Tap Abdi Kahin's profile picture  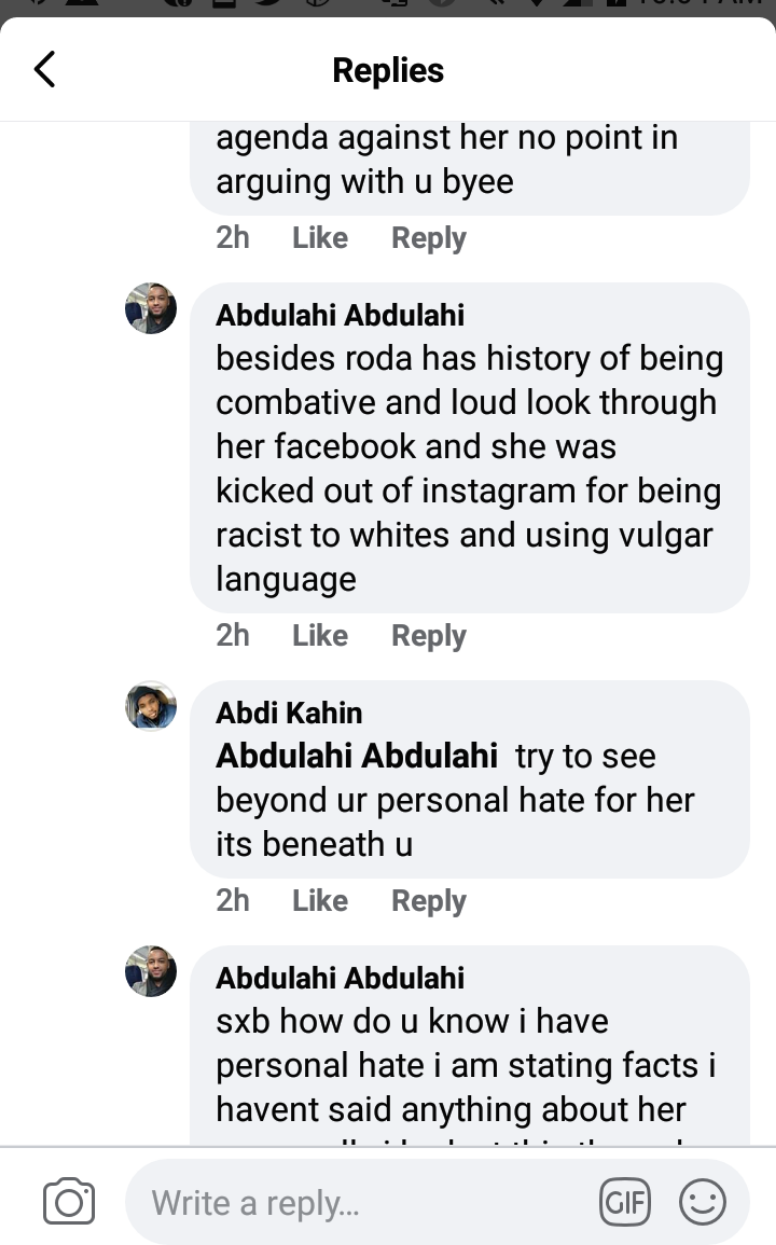(x=151, y=707)
